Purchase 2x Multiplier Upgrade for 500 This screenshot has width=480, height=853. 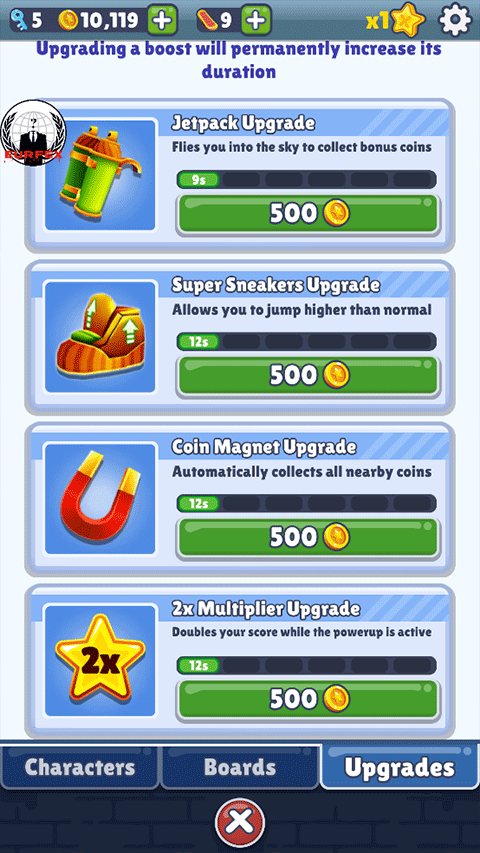pos(308,699)
